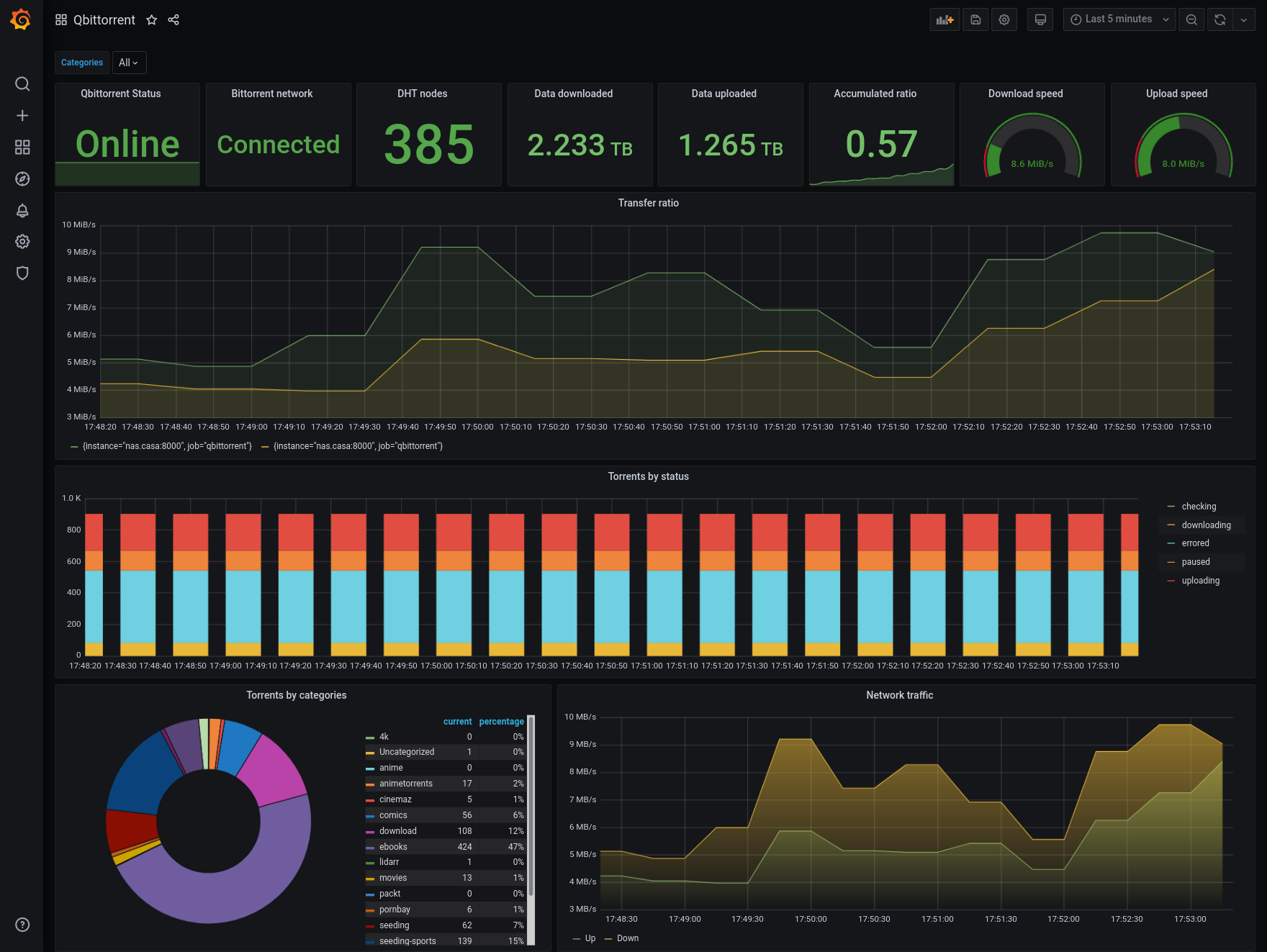Click the 385 DHT nodes value

click(429, 144)
